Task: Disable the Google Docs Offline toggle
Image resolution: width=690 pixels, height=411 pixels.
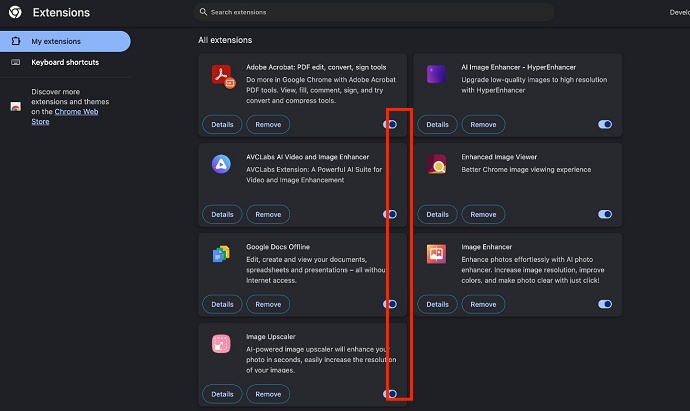Action: coord(390,304)
